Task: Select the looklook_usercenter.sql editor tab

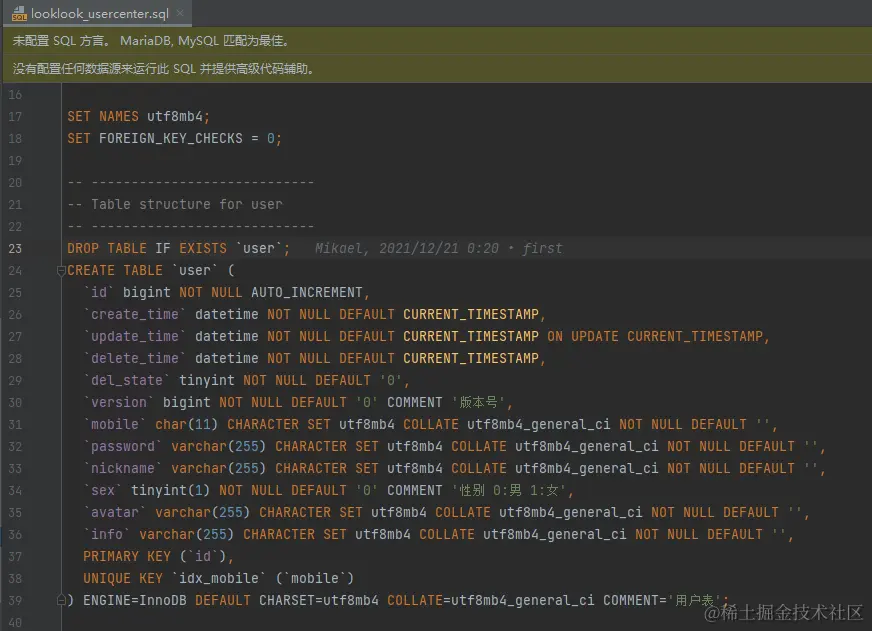Action: [97, 13]
